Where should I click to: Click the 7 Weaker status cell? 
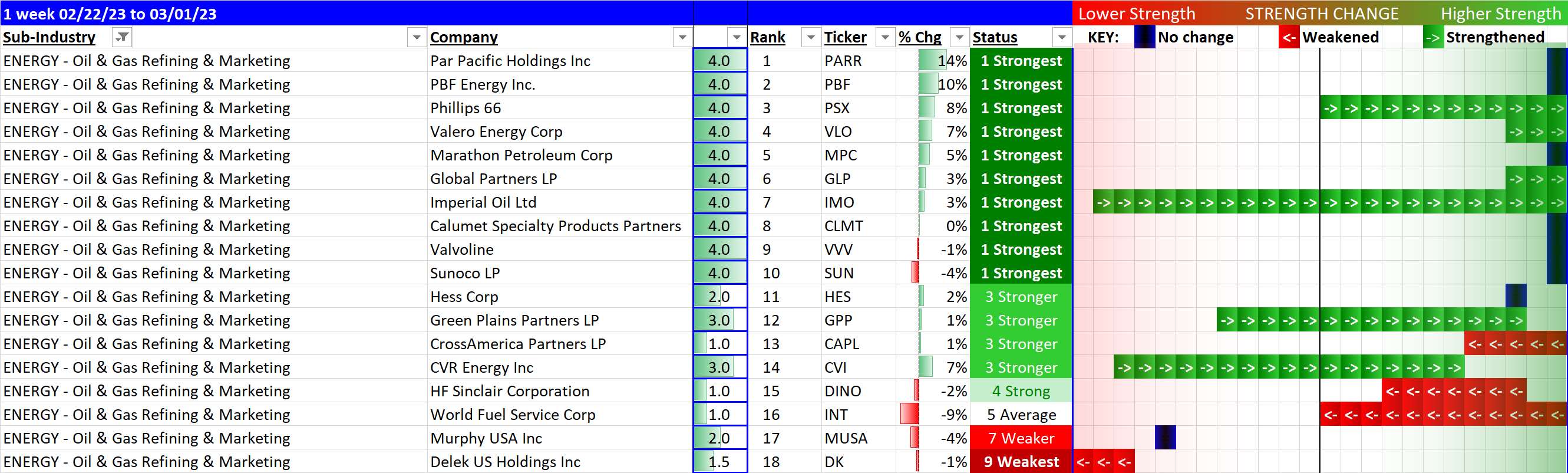[1021, 438]
